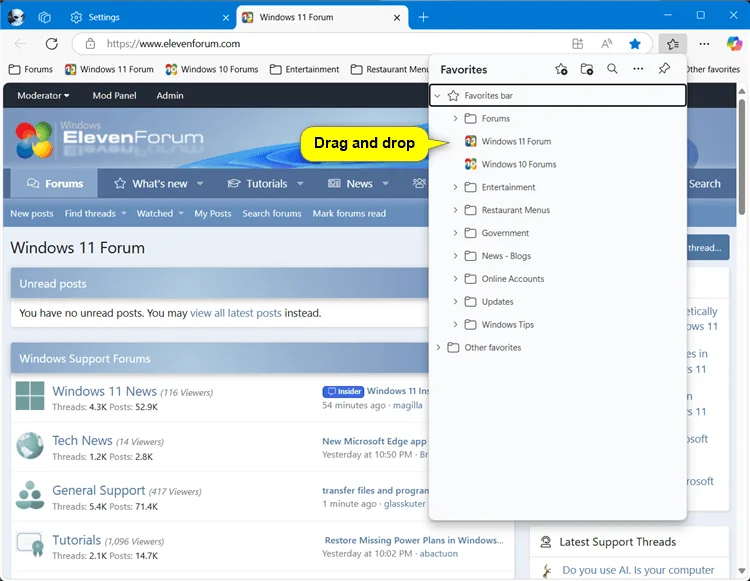This screenshot has width=750, height=581.
Task: Click New posts sub-navigation link
Action: [x=32, y=213]
